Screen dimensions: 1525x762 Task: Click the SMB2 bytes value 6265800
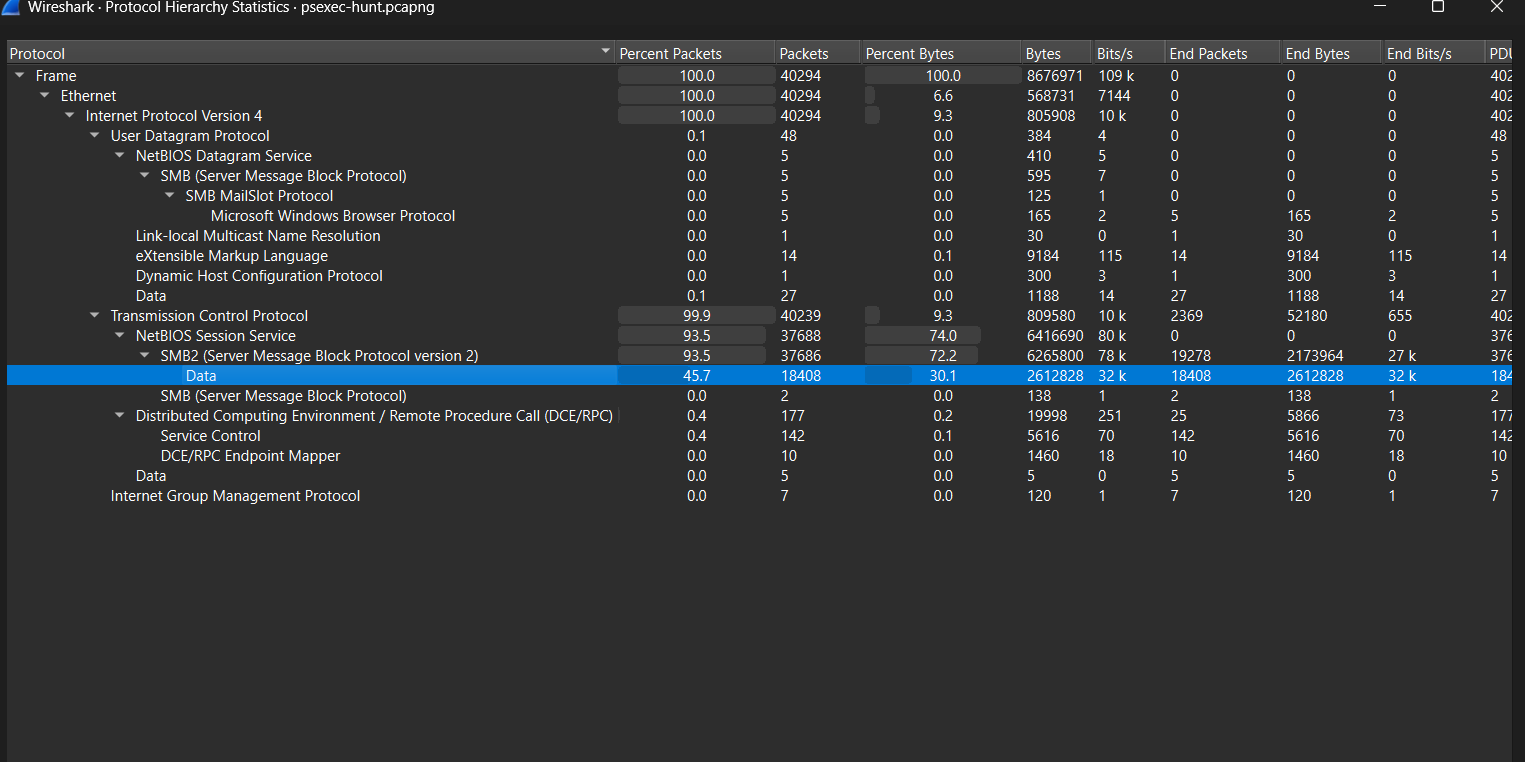1054,356
